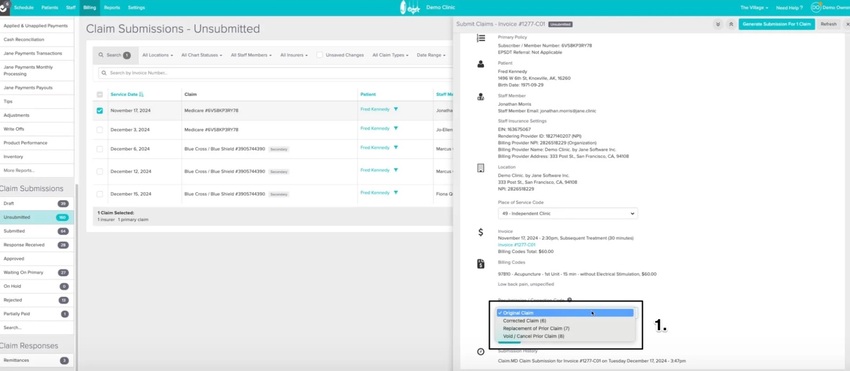Image resolution: width=850 pixels, height=371 pixels.
Task: Click the Unsubmitted status tag beside invoice title
Action: pos(561,24)
